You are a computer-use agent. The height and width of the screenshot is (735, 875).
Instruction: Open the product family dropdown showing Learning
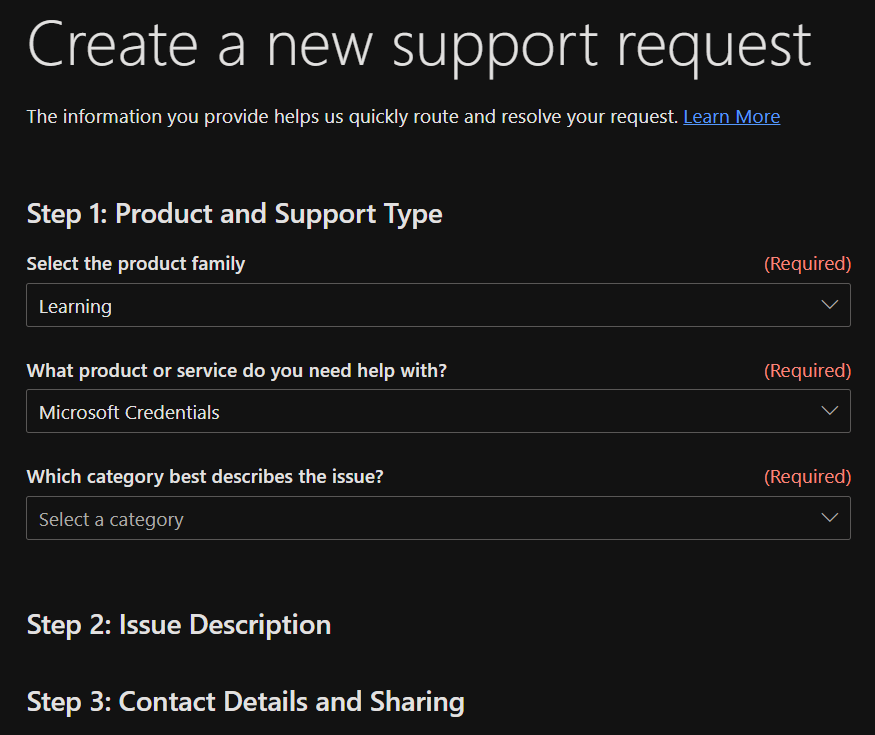click(438, 305)
